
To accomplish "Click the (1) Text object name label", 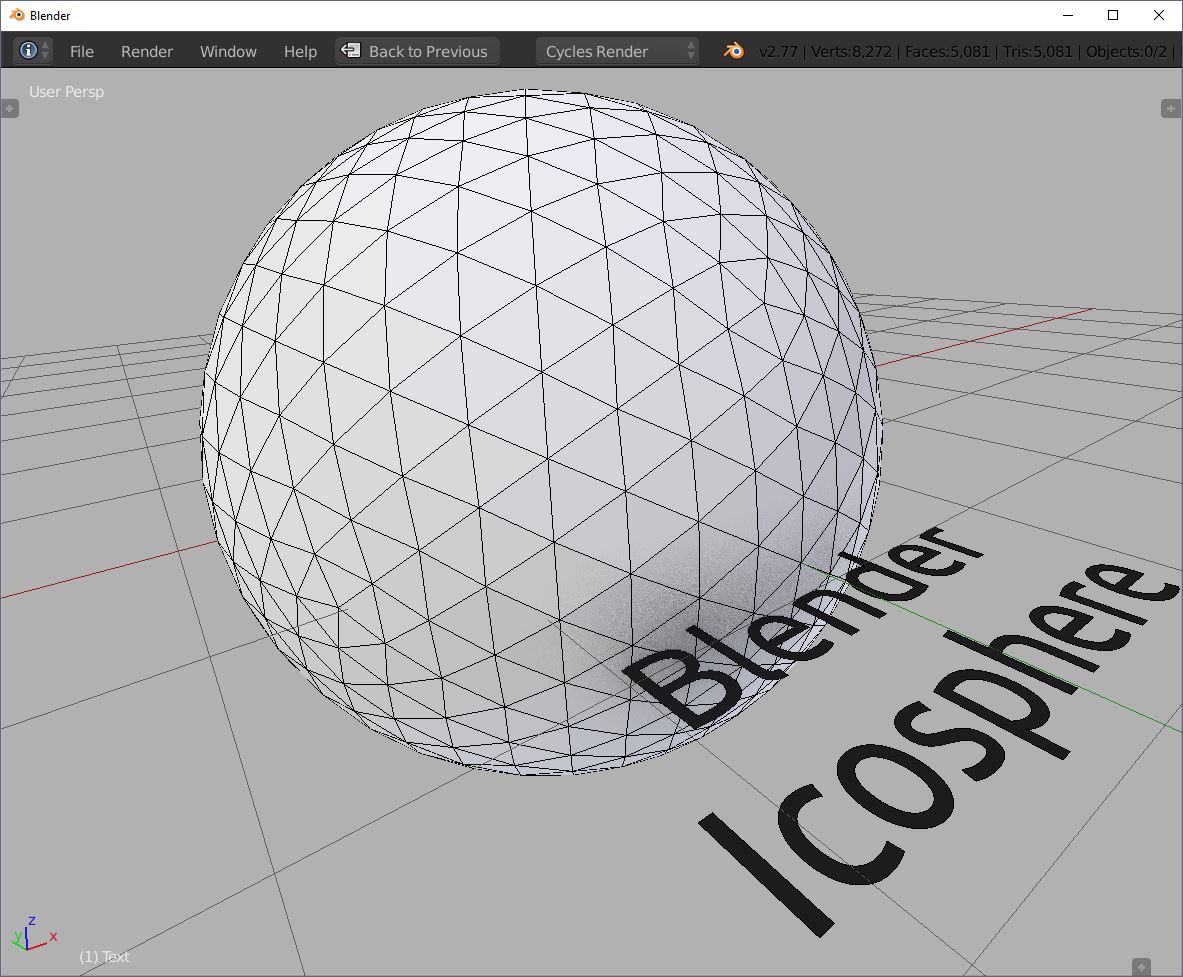I will point(103,956).
